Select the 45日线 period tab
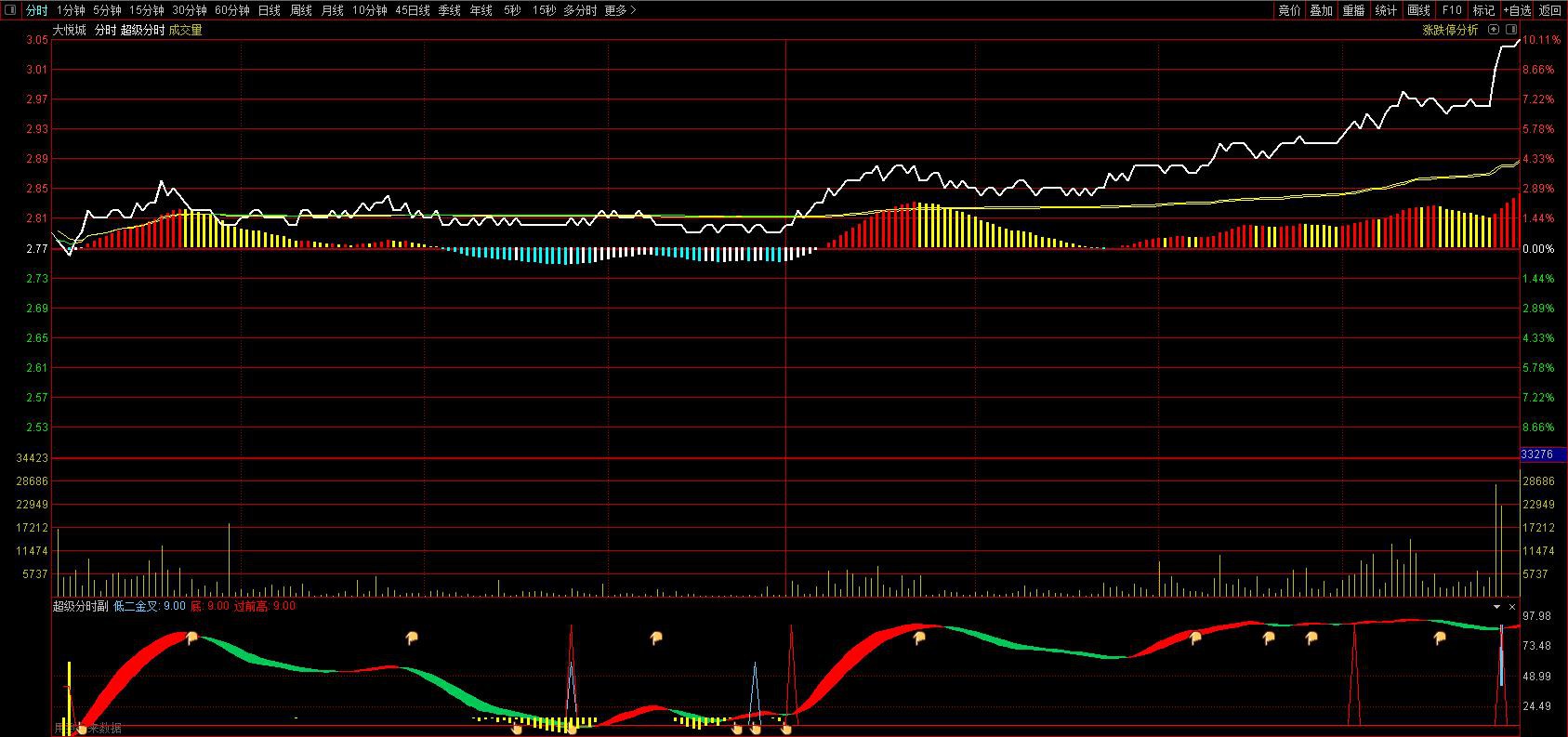 pos(413,10)
